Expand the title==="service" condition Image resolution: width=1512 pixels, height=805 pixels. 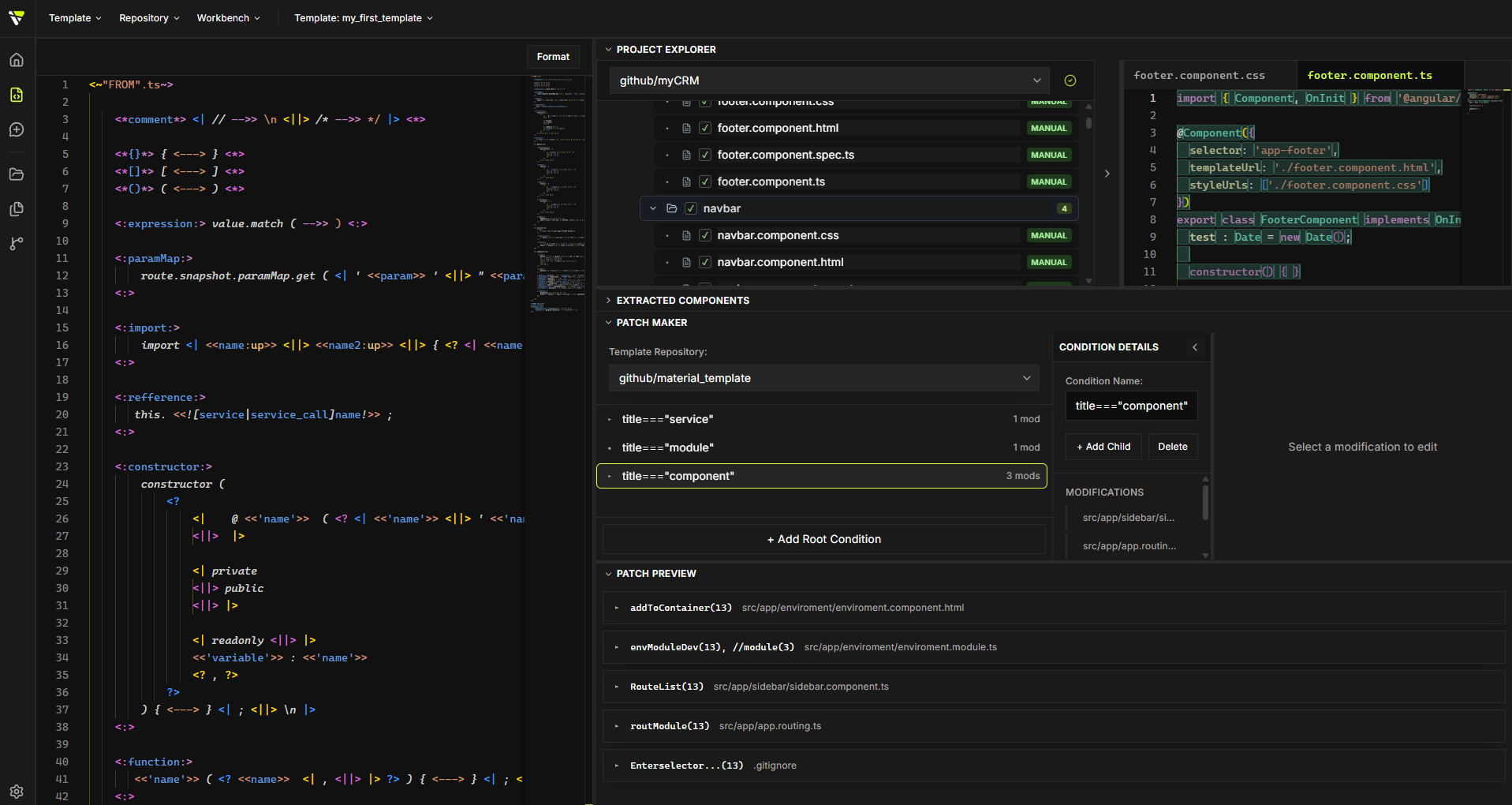tap(610, 419)
